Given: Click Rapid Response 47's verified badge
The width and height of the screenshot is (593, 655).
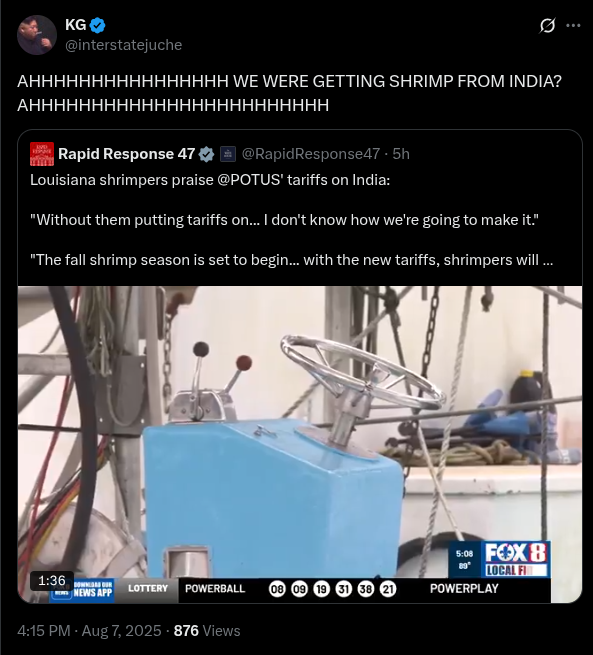Looking at the screenshot, I should [206, 154].
